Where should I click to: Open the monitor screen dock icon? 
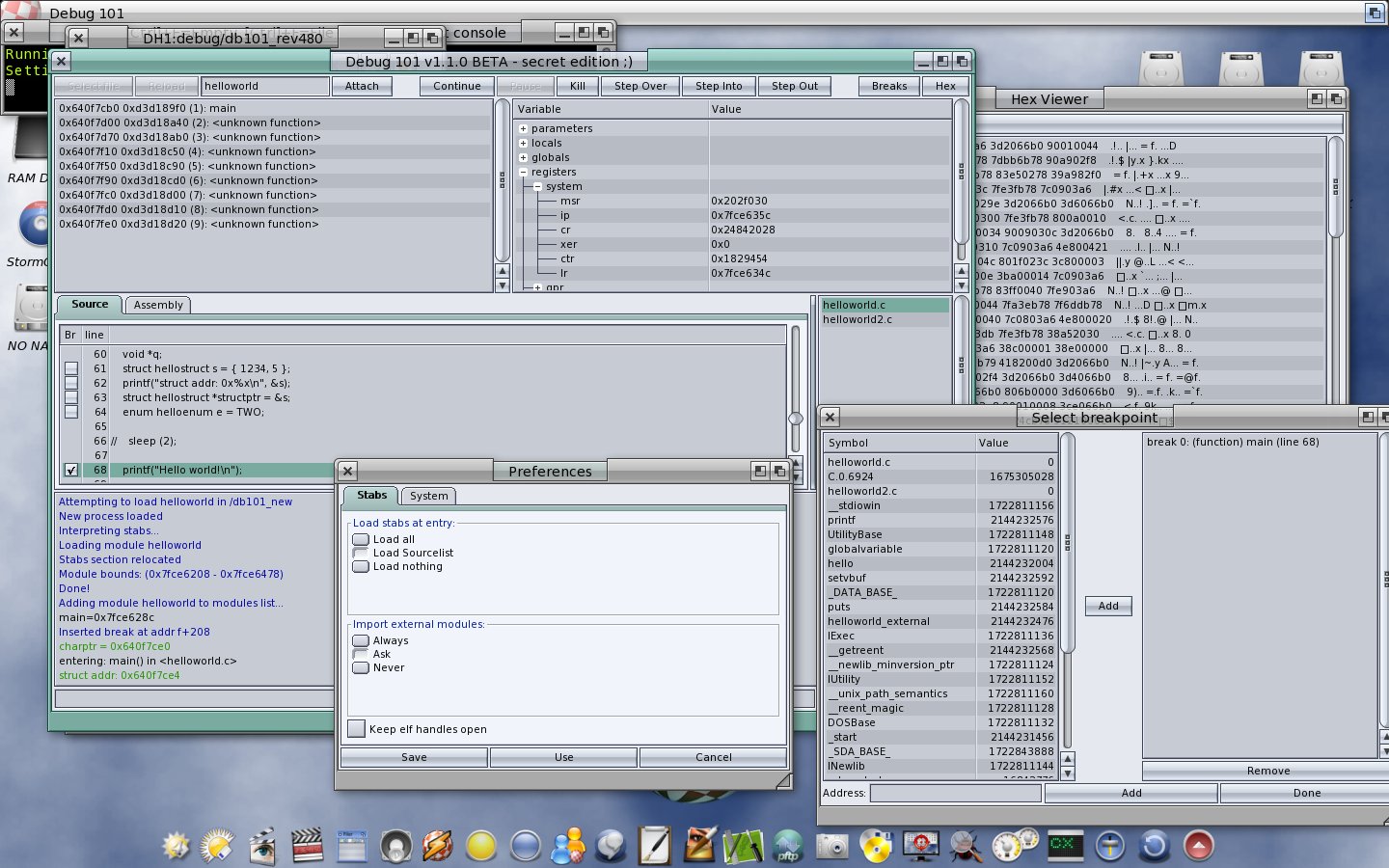(x=921, y=846)
